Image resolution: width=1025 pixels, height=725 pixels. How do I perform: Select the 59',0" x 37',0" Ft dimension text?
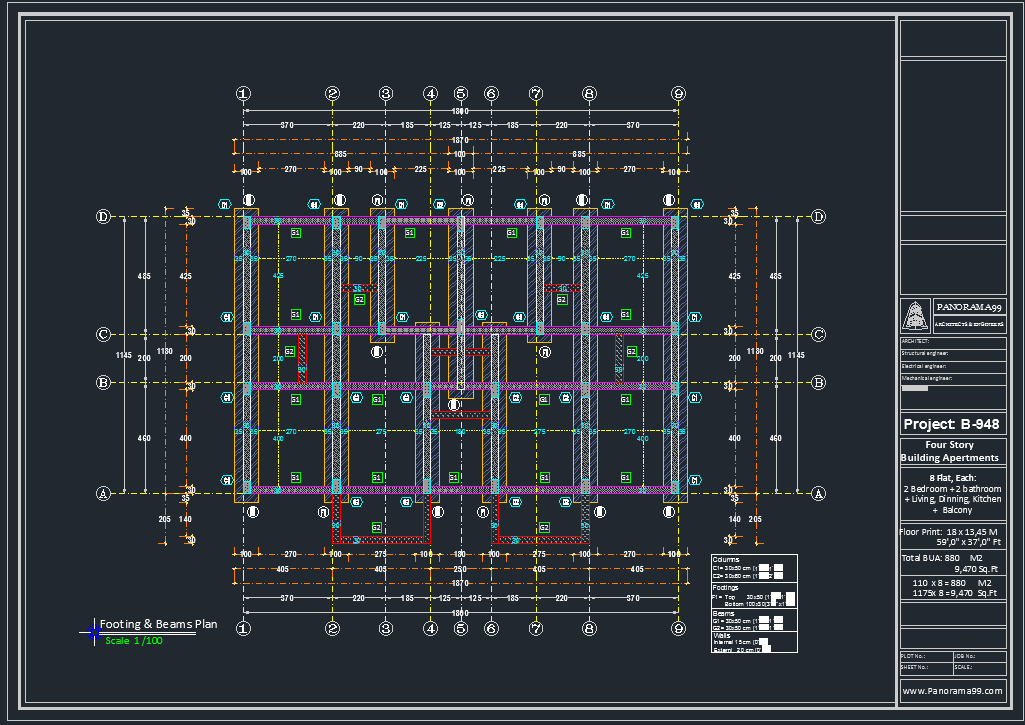click(x=969, y=542)
